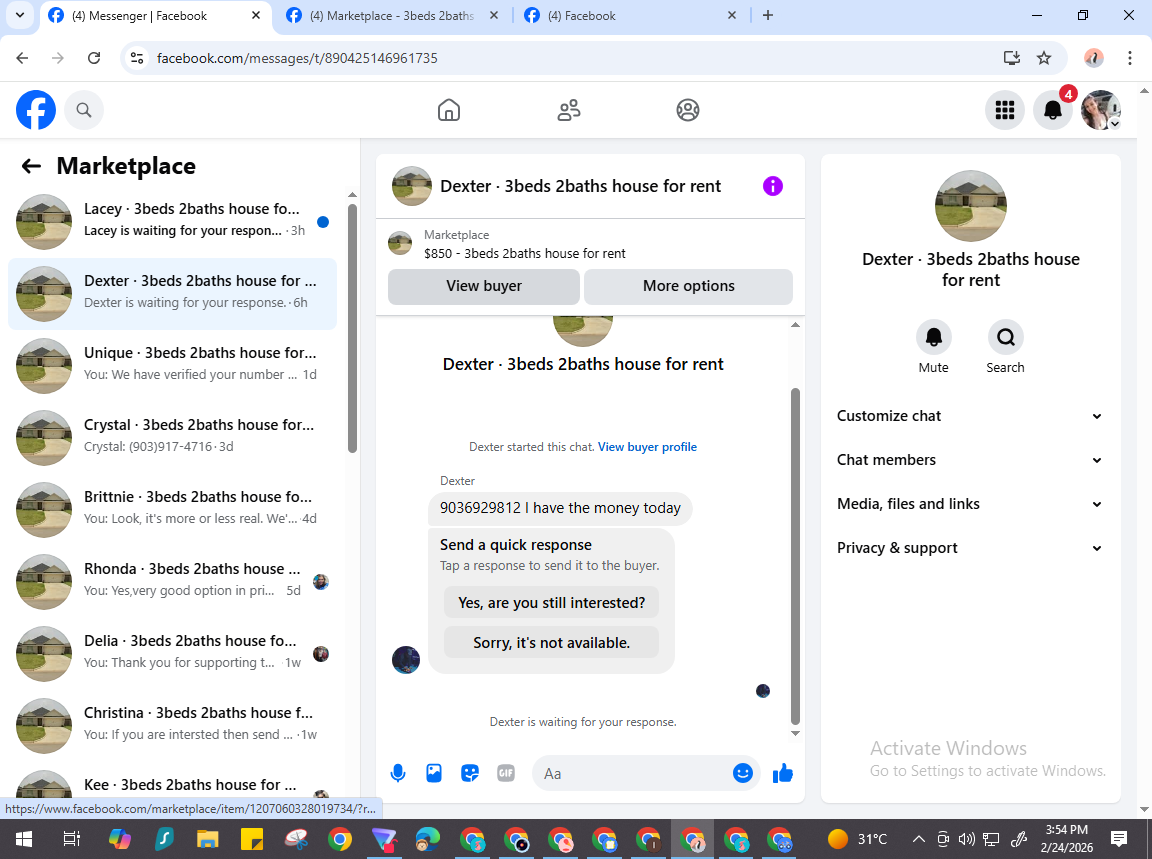
Task: Attach a photo file icon
Action: tap(434, 773)
